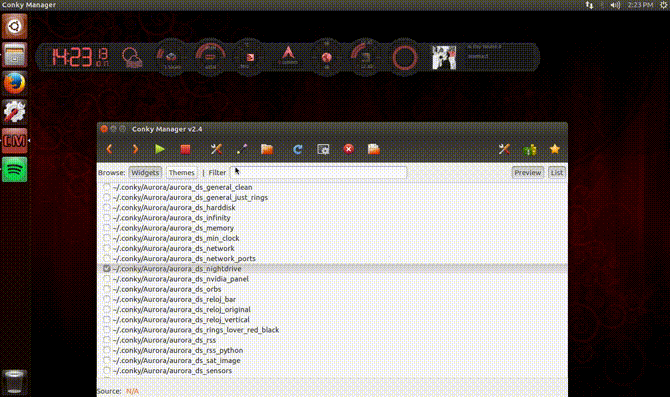
Task: Open theme folder icon in toolbar
Action: pyautogui.click(x=267, y=149)
